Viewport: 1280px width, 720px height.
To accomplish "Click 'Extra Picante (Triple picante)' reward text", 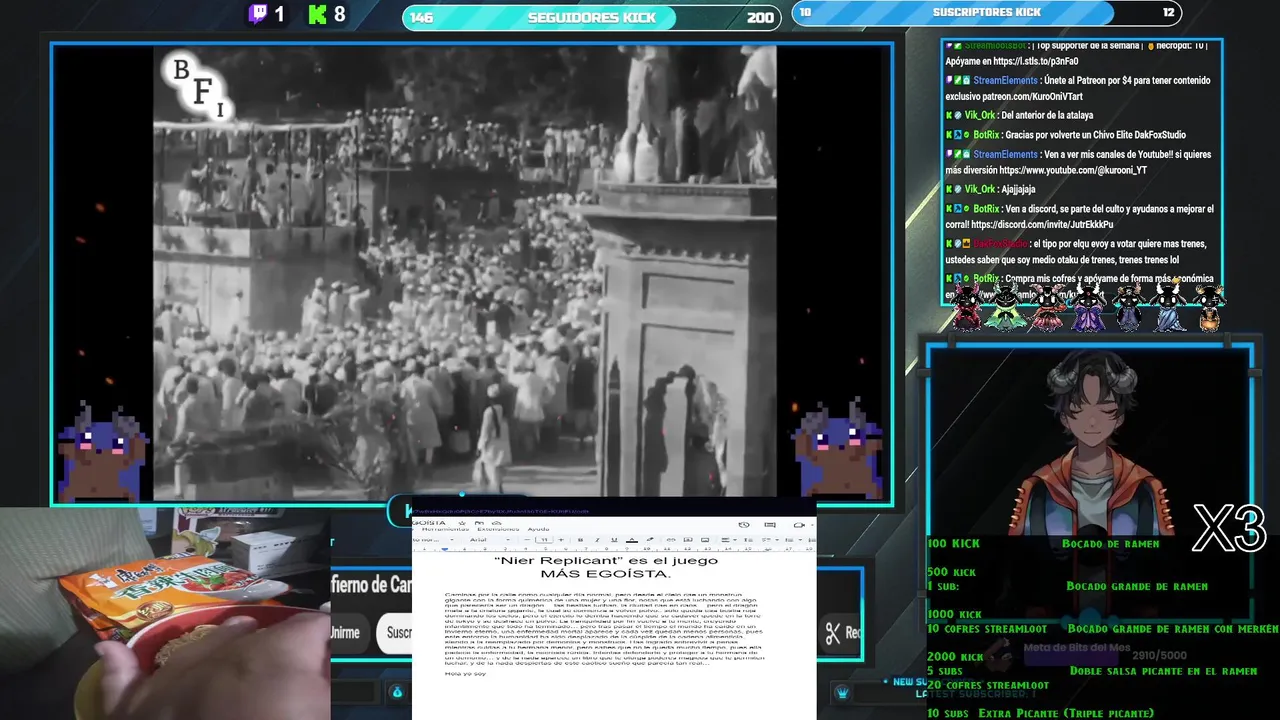I will pos(1065,713).
